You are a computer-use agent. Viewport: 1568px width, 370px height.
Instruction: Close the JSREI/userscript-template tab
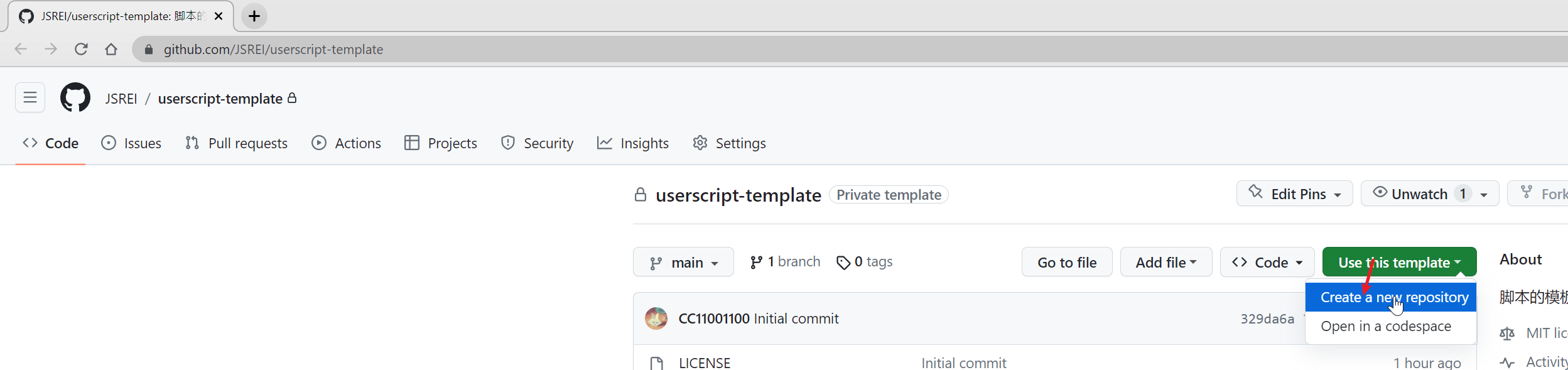click(x=219, y=16)
